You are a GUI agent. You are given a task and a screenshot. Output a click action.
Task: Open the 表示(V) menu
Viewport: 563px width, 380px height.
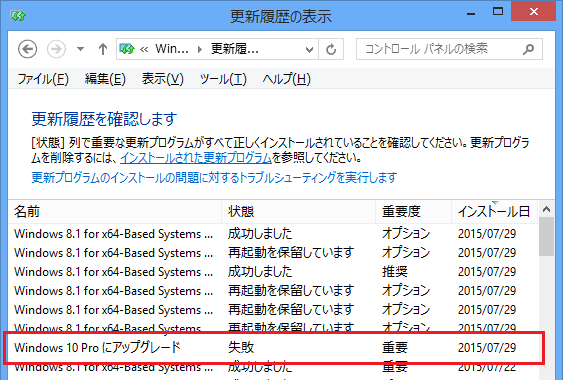click(162, 79)
